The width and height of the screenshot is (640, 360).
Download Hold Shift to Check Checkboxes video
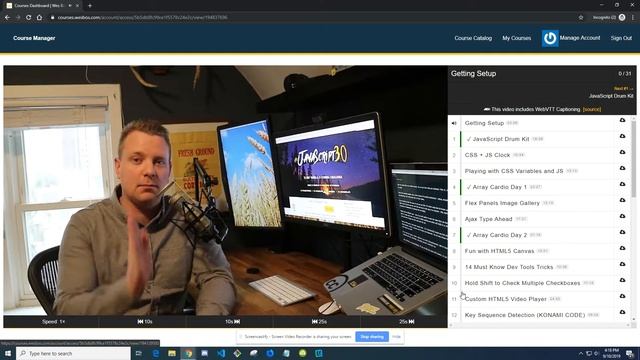622,280
